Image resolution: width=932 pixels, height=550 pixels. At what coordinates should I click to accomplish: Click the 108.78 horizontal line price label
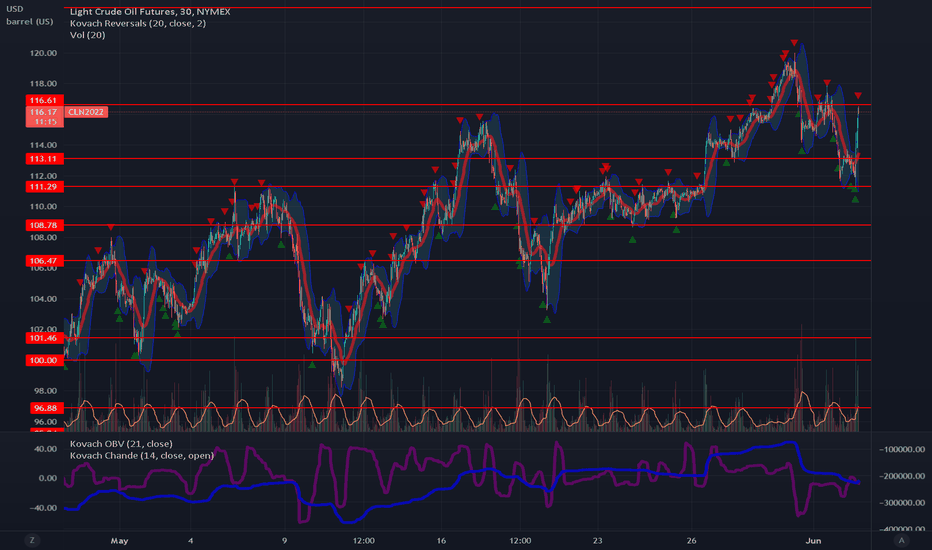tap(45, 225)
